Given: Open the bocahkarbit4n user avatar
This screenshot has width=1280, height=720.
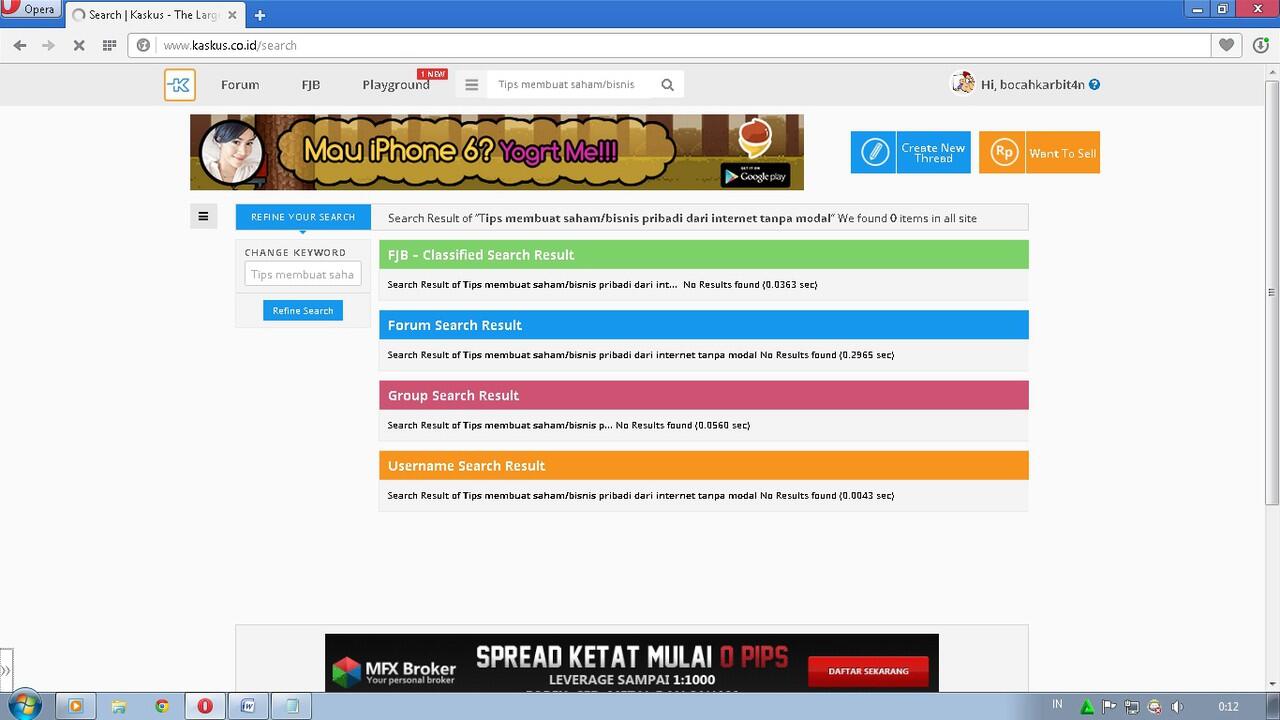Looking at the screenshot, I should 963,84.
